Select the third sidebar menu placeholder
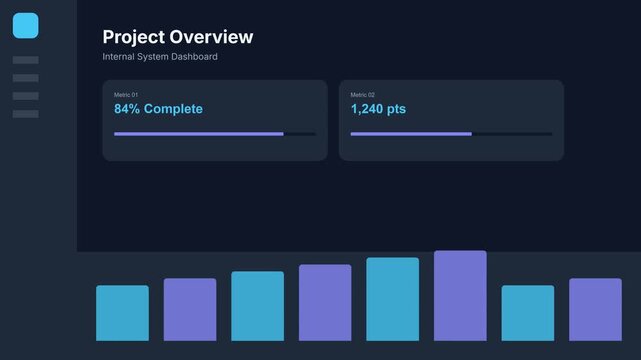Image resolution: width=641 pixels, height=360 pixels. click(x=25, y=96)
